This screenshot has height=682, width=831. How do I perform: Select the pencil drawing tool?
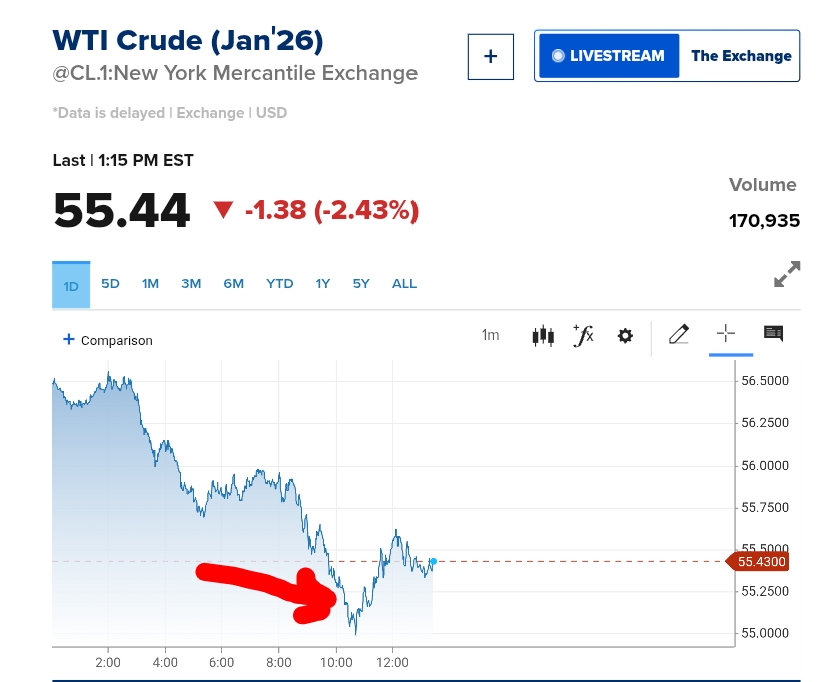(x=679, y=335)
